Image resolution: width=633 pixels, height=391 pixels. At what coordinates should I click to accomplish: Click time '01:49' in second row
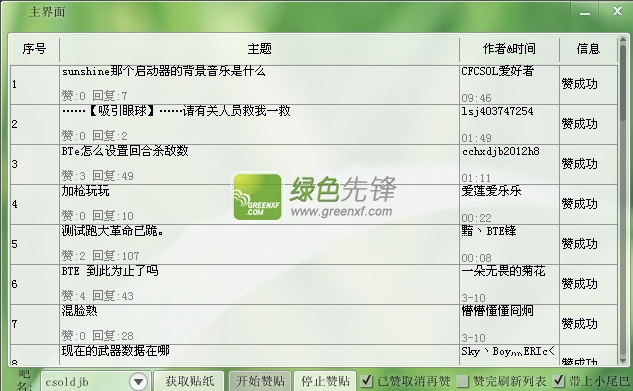(476, 138)
